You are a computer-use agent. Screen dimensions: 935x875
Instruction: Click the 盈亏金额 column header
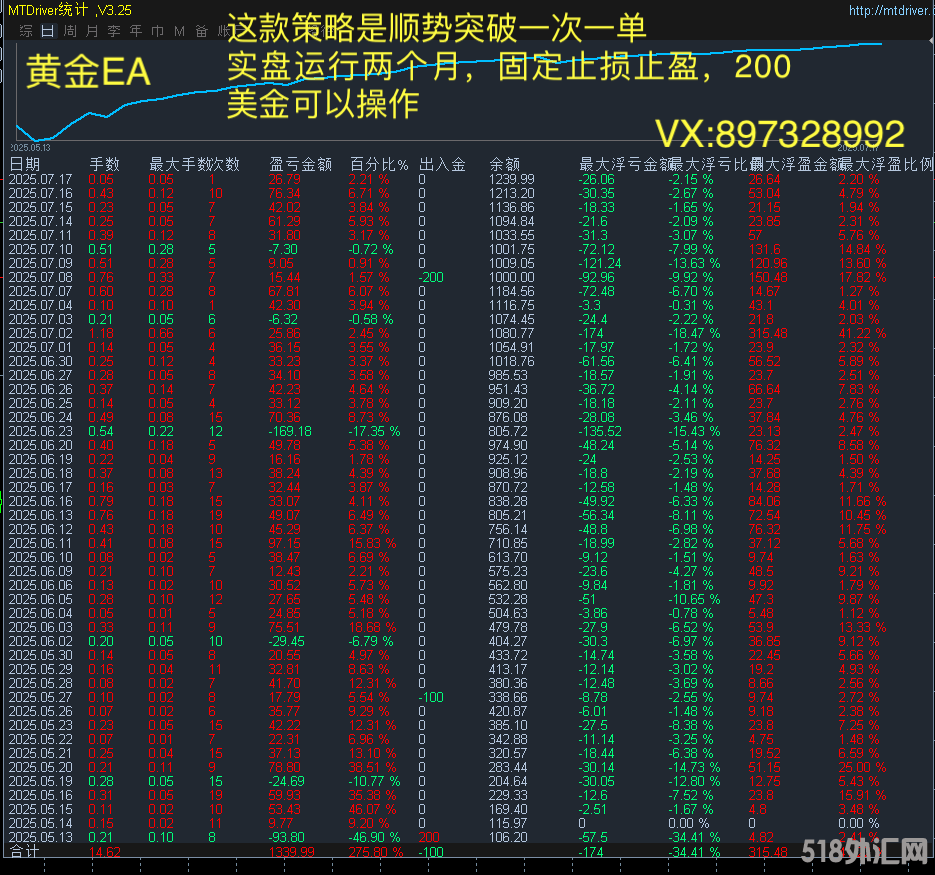300,164
